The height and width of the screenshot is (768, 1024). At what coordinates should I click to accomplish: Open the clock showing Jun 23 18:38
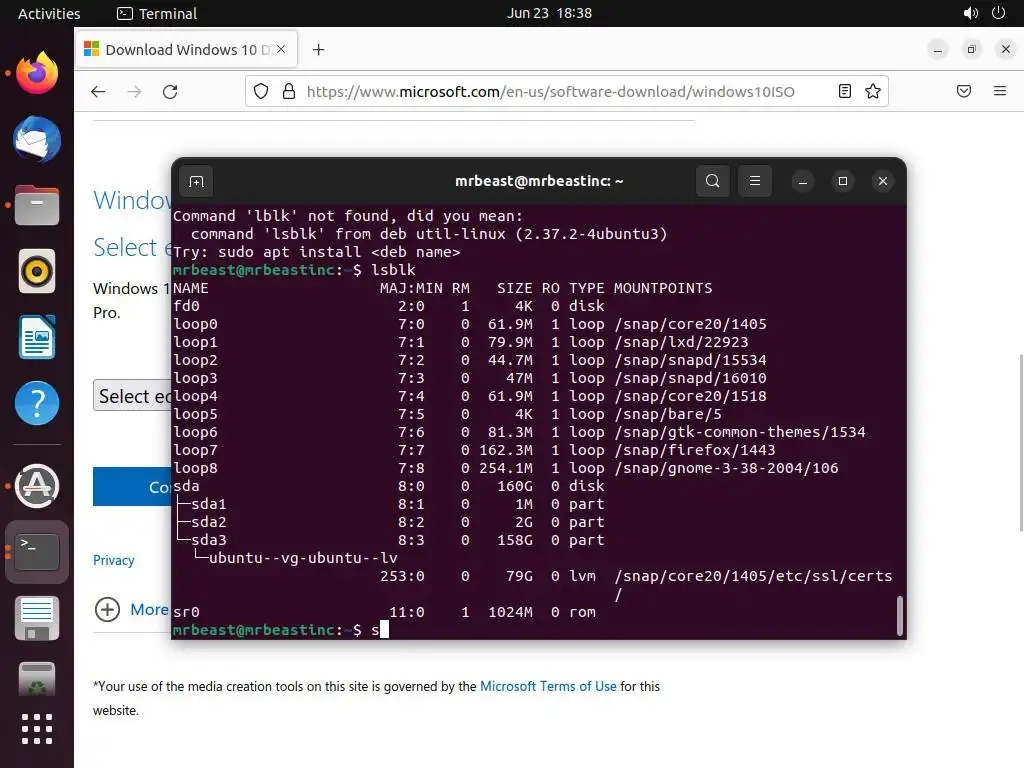[549, 13]
